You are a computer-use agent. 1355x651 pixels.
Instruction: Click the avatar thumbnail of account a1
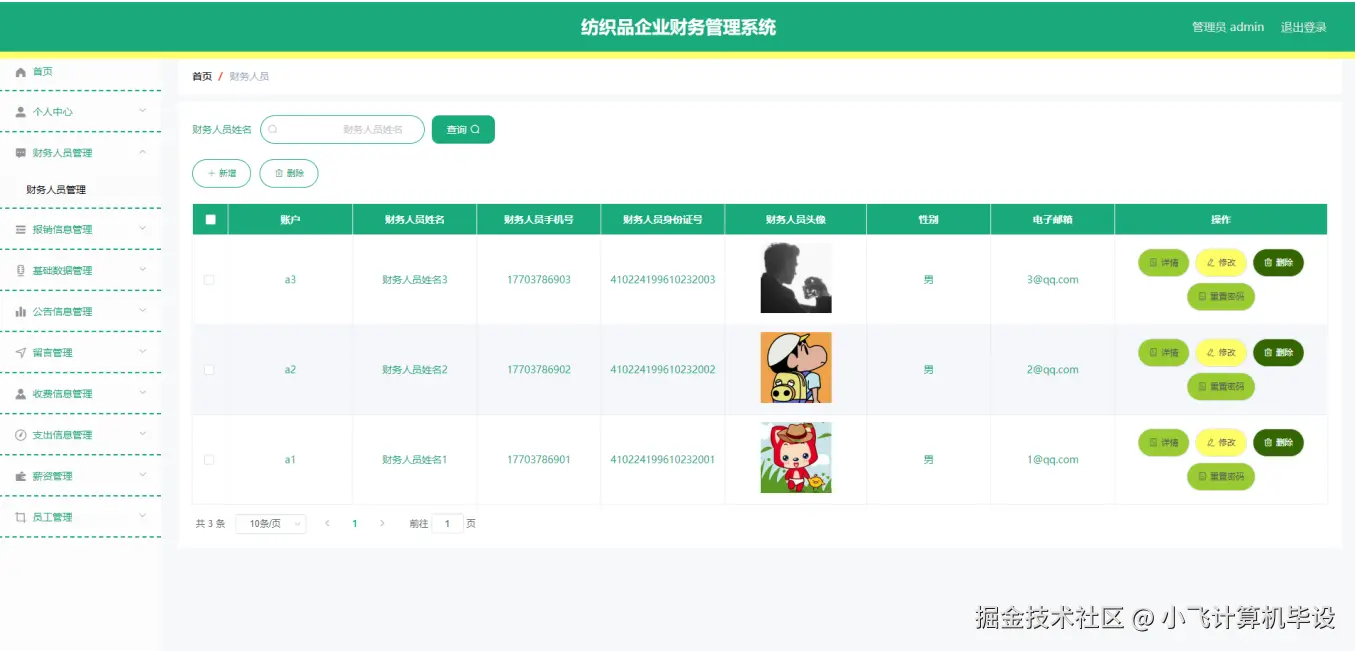pyautogui.click(x=795, y=457)
